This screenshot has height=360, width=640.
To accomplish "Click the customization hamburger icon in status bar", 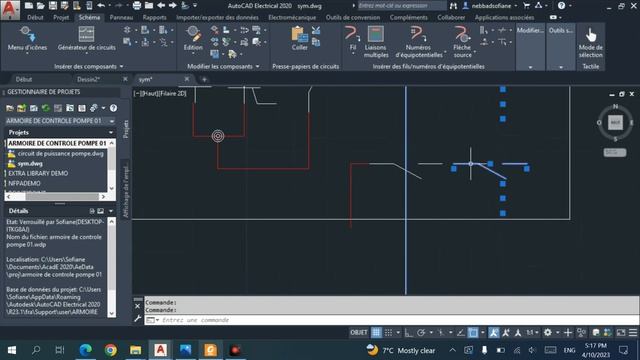I will click(x=633, y=333).
